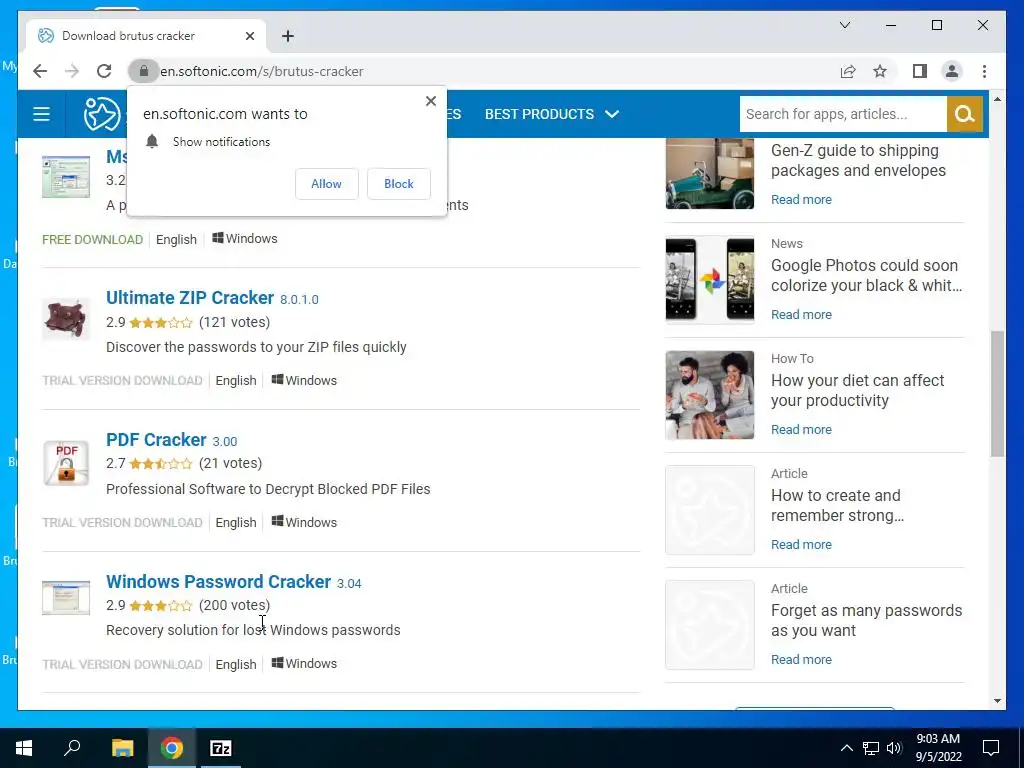
Task: Open the tab search chevron in title bar
Action: (x=845, y=25)
